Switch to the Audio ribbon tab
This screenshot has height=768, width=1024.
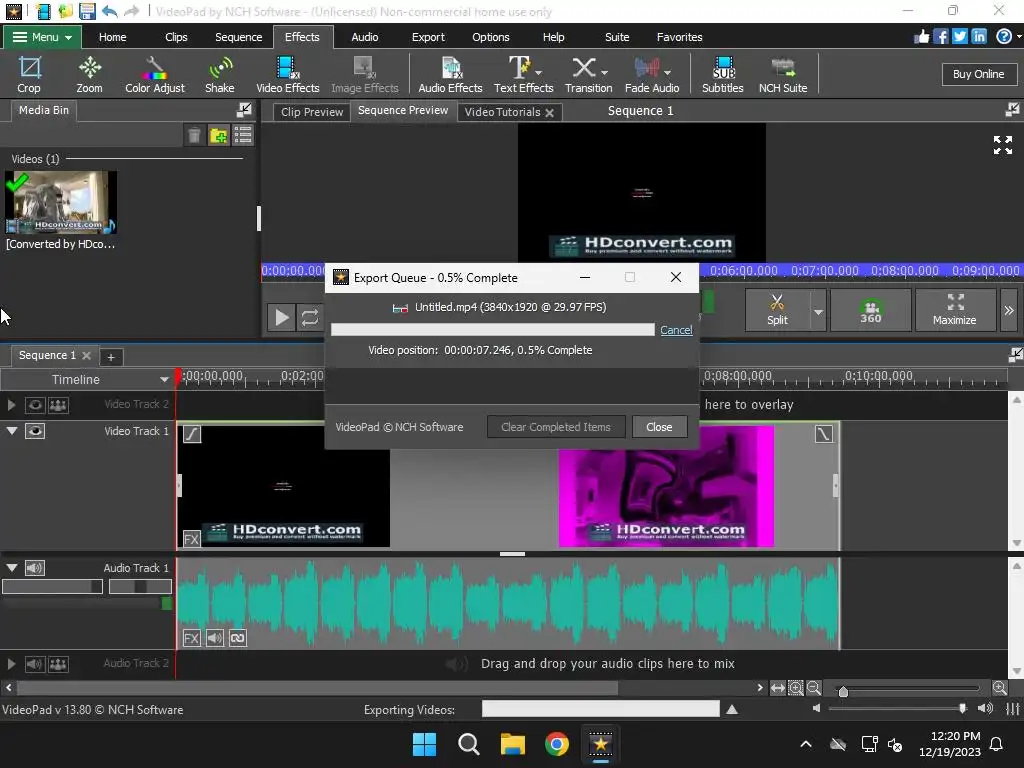click(x=364, y=37)
